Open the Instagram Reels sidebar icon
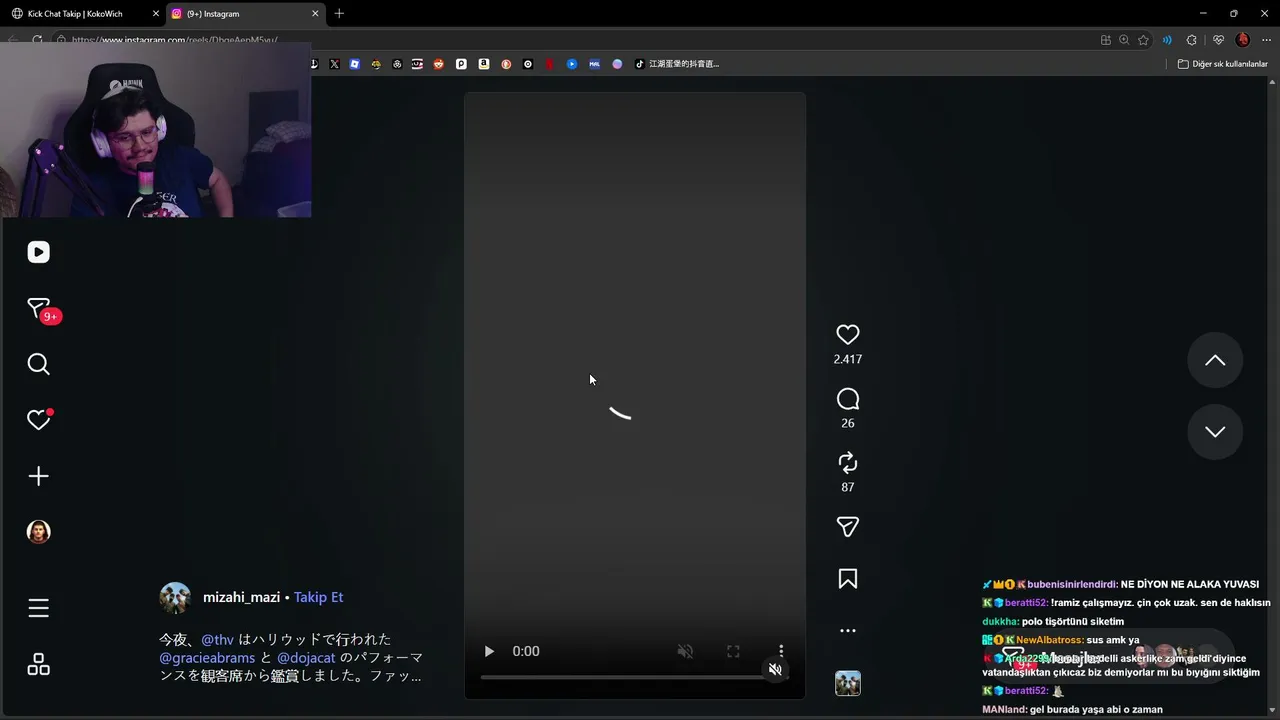Image resolution: width=1280 pixels, height=720 pixels. coord(38,252)
